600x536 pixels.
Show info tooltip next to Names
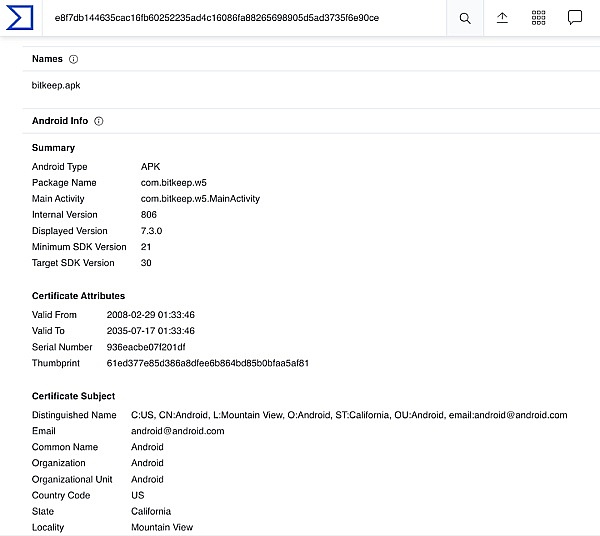point(73,59)
